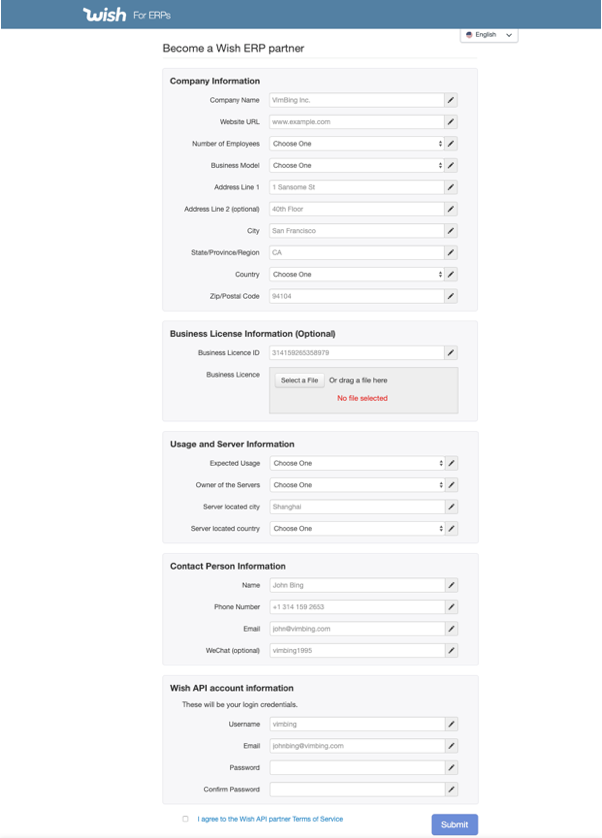Open the English language selector

489,35
